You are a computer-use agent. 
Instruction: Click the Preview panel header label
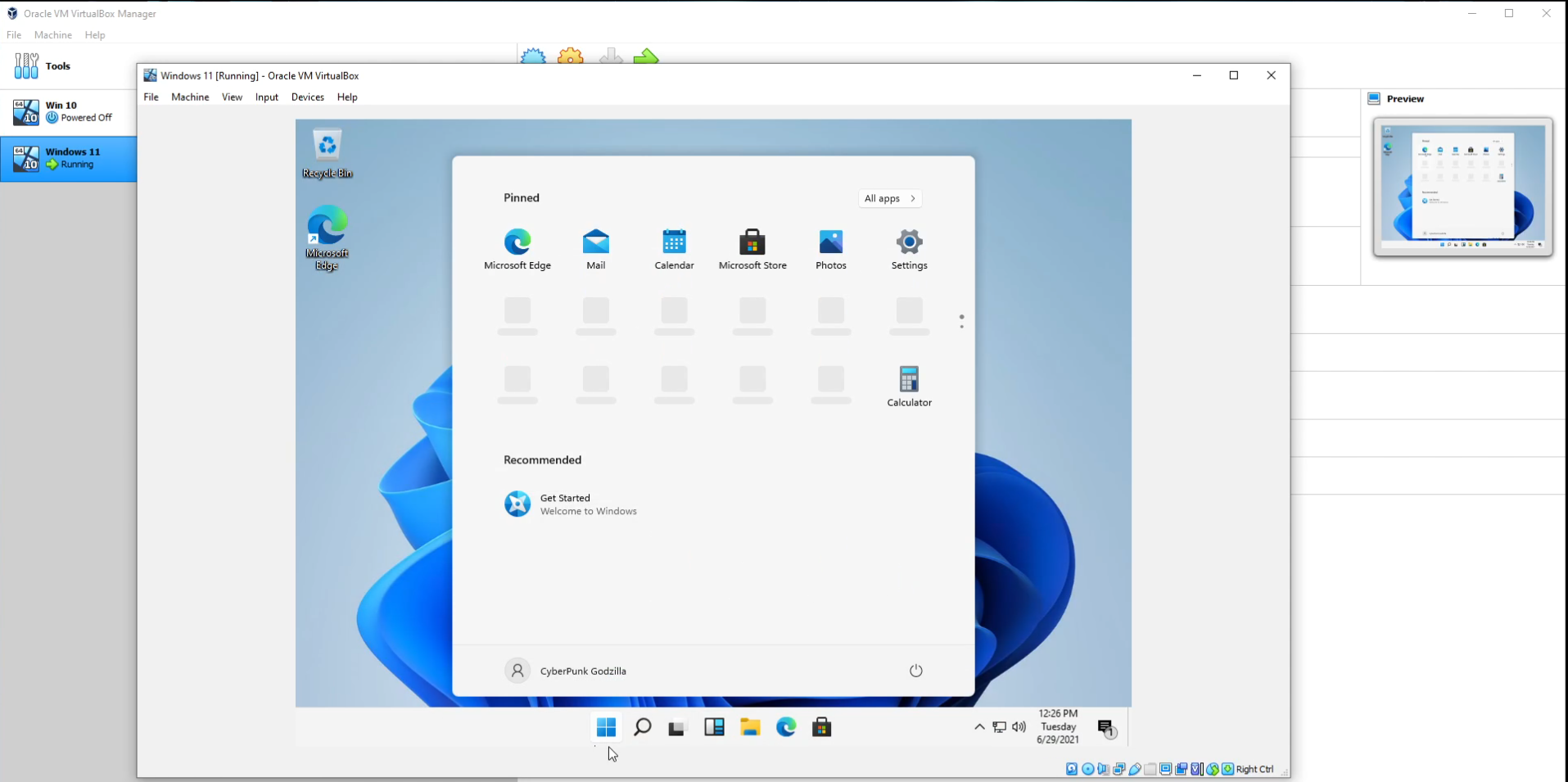pos(1405,99)
